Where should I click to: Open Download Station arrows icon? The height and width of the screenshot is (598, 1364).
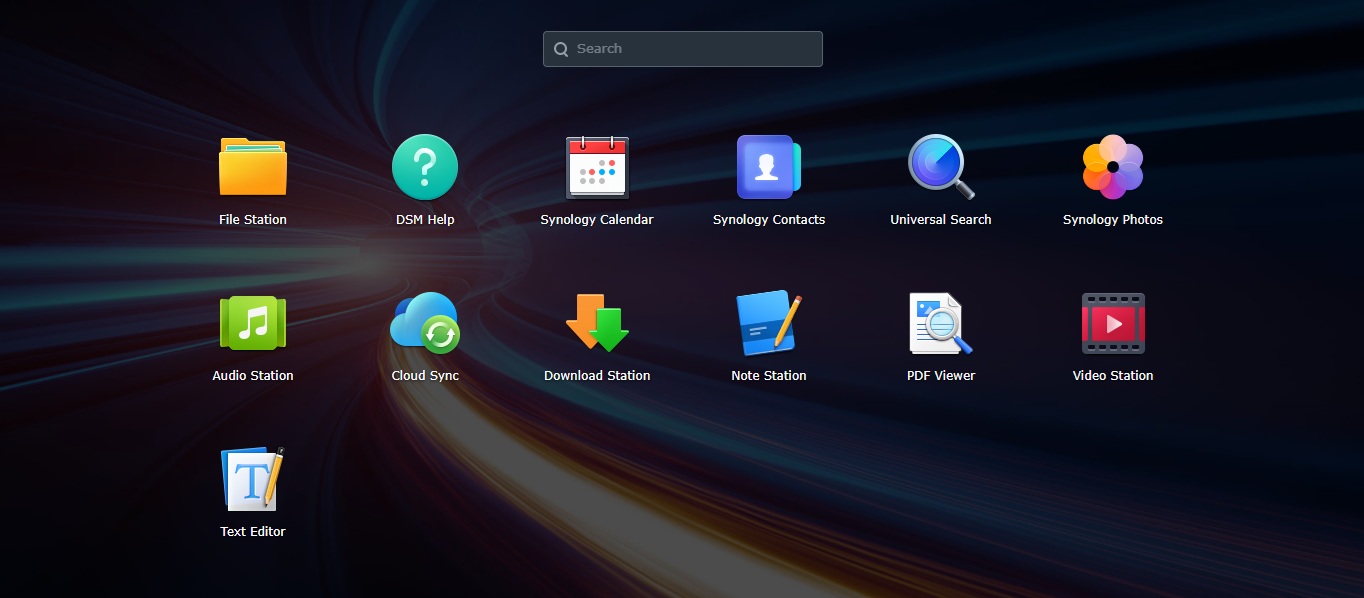(x=597, y=323)
